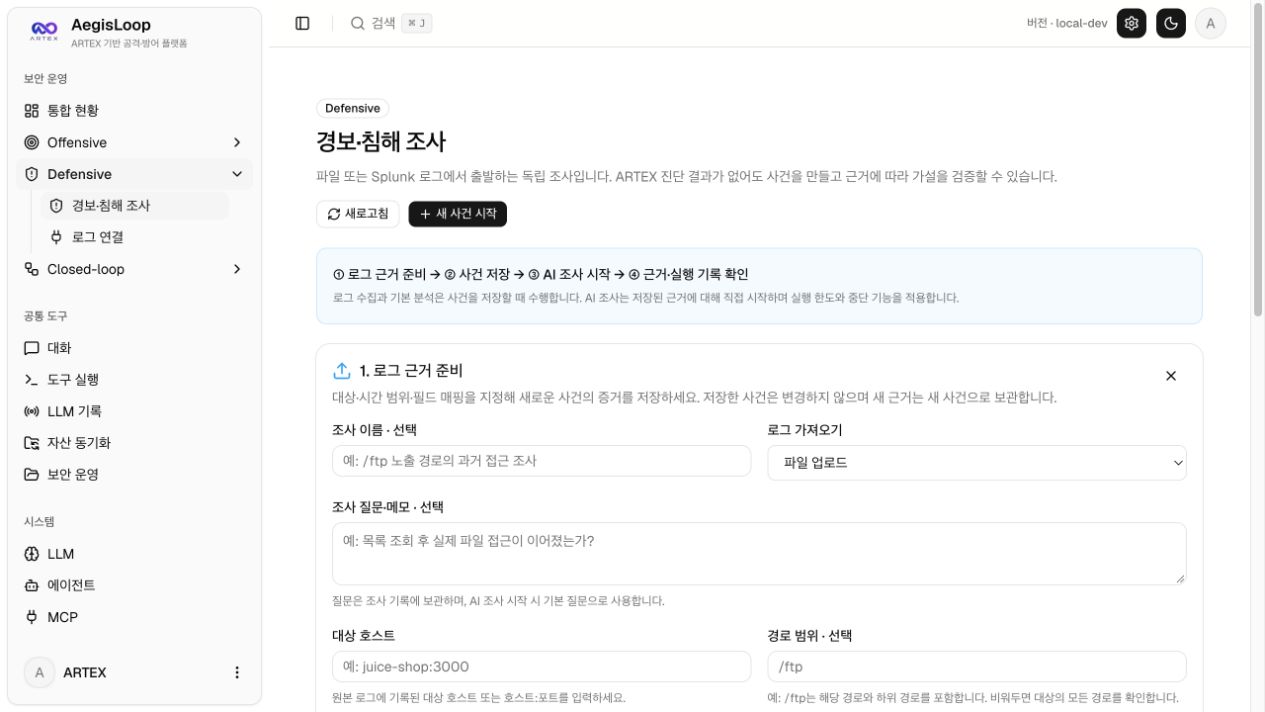Close the 로그 근거 준비 panel
This screenshot has width=1265, height=712.
coord(1171,376)
